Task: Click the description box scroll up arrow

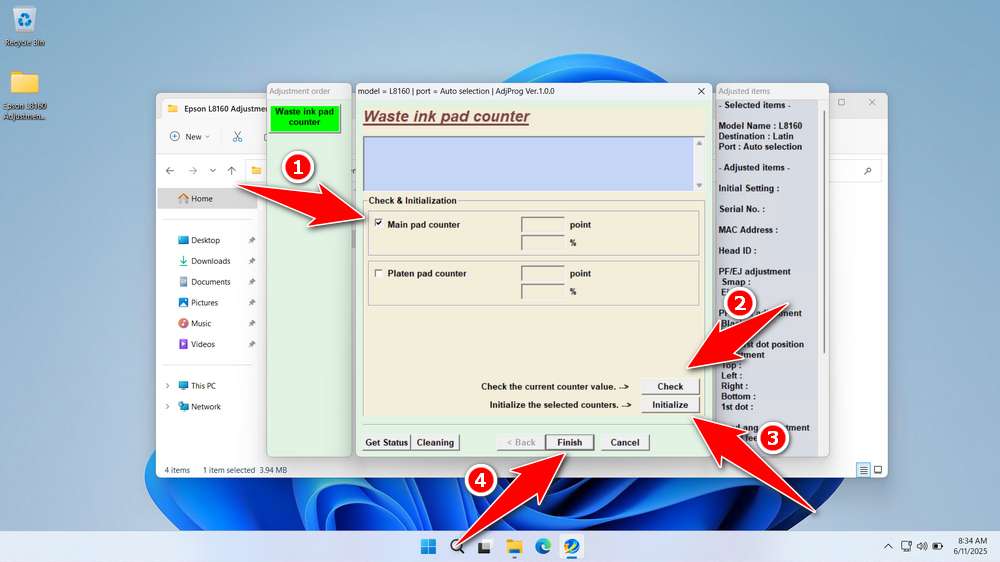Action: [699, 143]
